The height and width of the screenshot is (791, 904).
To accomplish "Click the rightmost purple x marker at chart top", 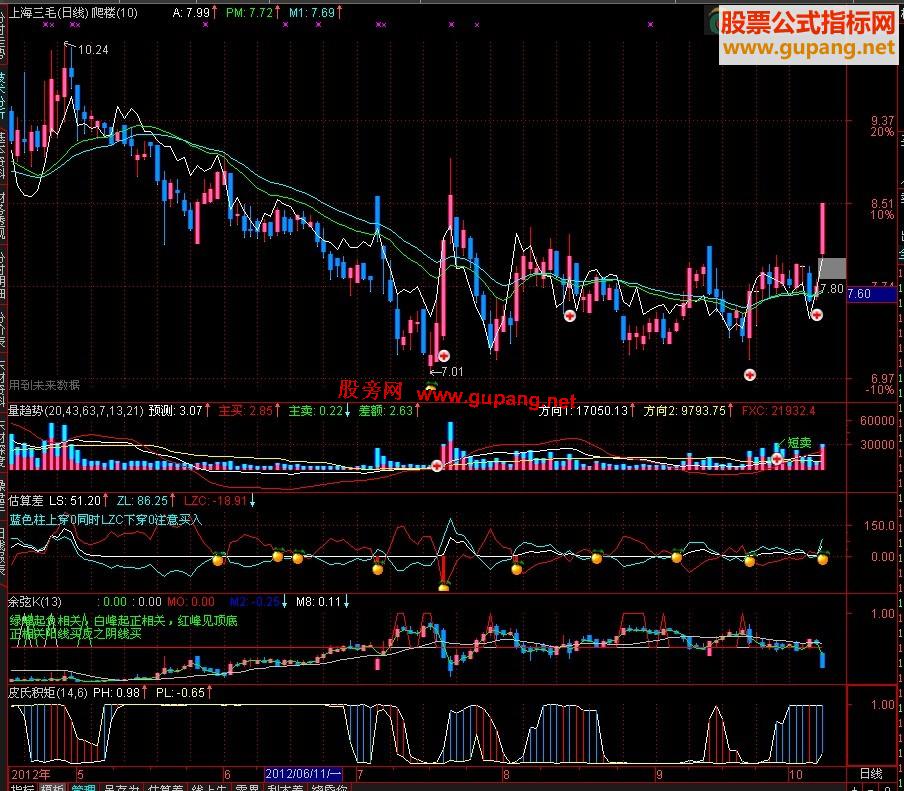I will [650, 25].
